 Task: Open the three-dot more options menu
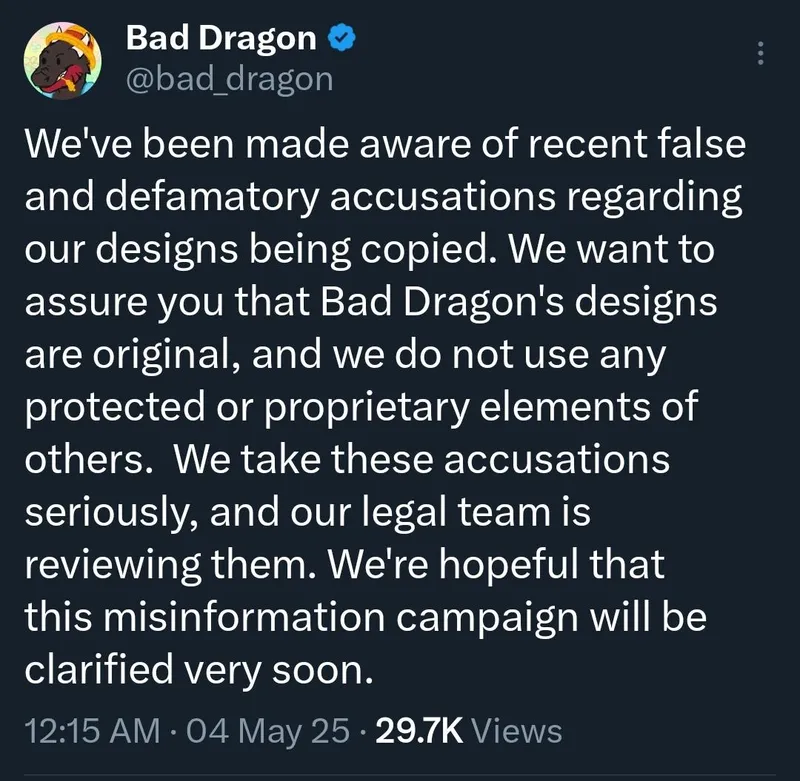pos(760,53)
